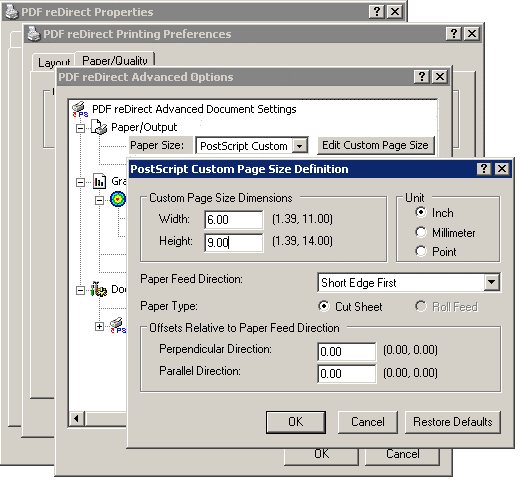Open the Paper Feed Direction dropdown
This screenshot has height=483, width=532.
492,282
